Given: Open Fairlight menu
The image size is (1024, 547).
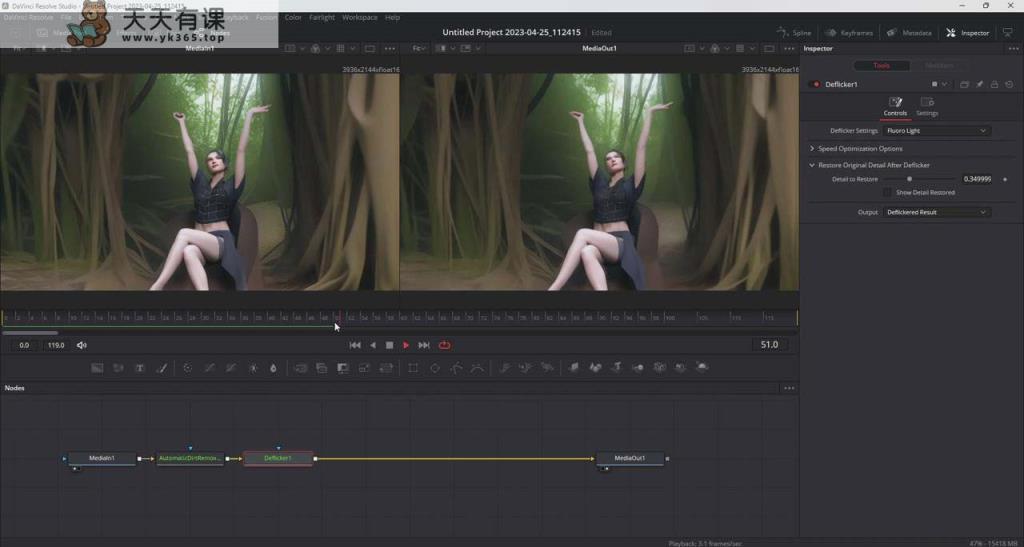Looking at the screenshot, I should tap(322, 18).
